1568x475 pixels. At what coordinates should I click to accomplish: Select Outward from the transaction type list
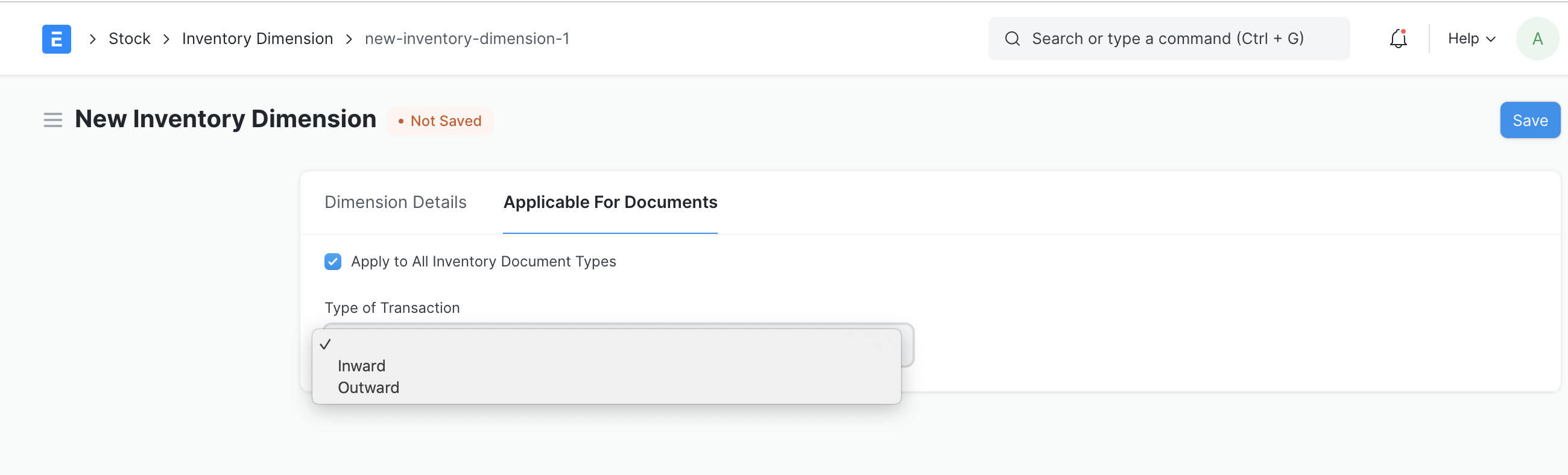[606, 388]
